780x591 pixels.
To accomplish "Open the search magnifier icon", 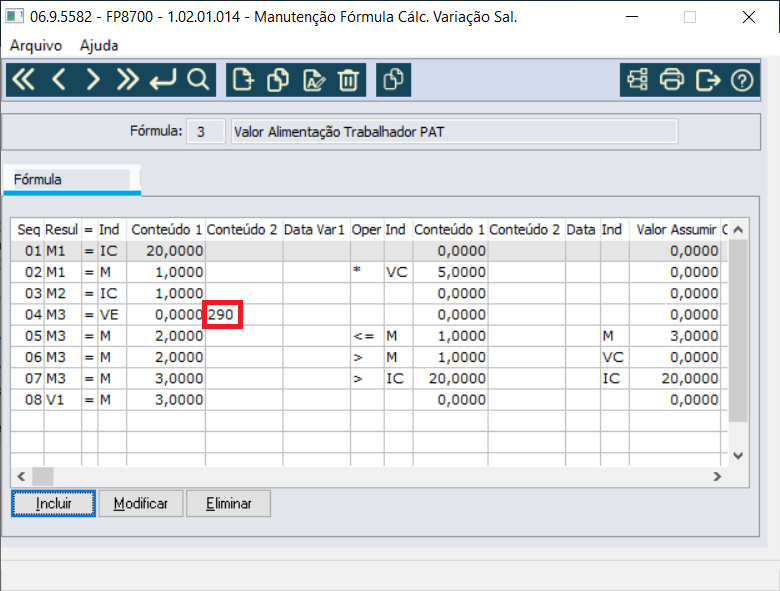I will click(x=198, y=80).
